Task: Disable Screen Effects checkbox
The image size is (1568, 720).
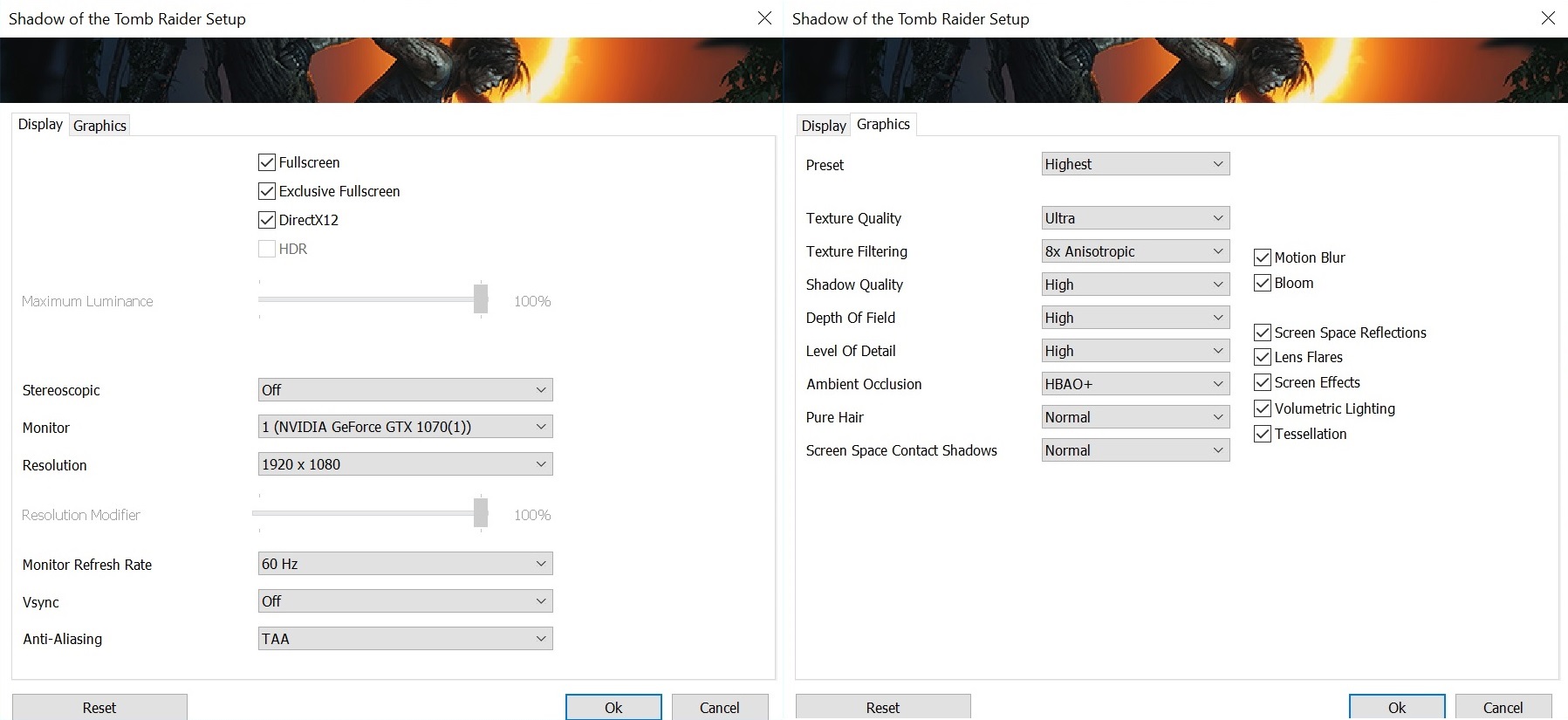Action: pyautogui.click(x=1262, y=382)
